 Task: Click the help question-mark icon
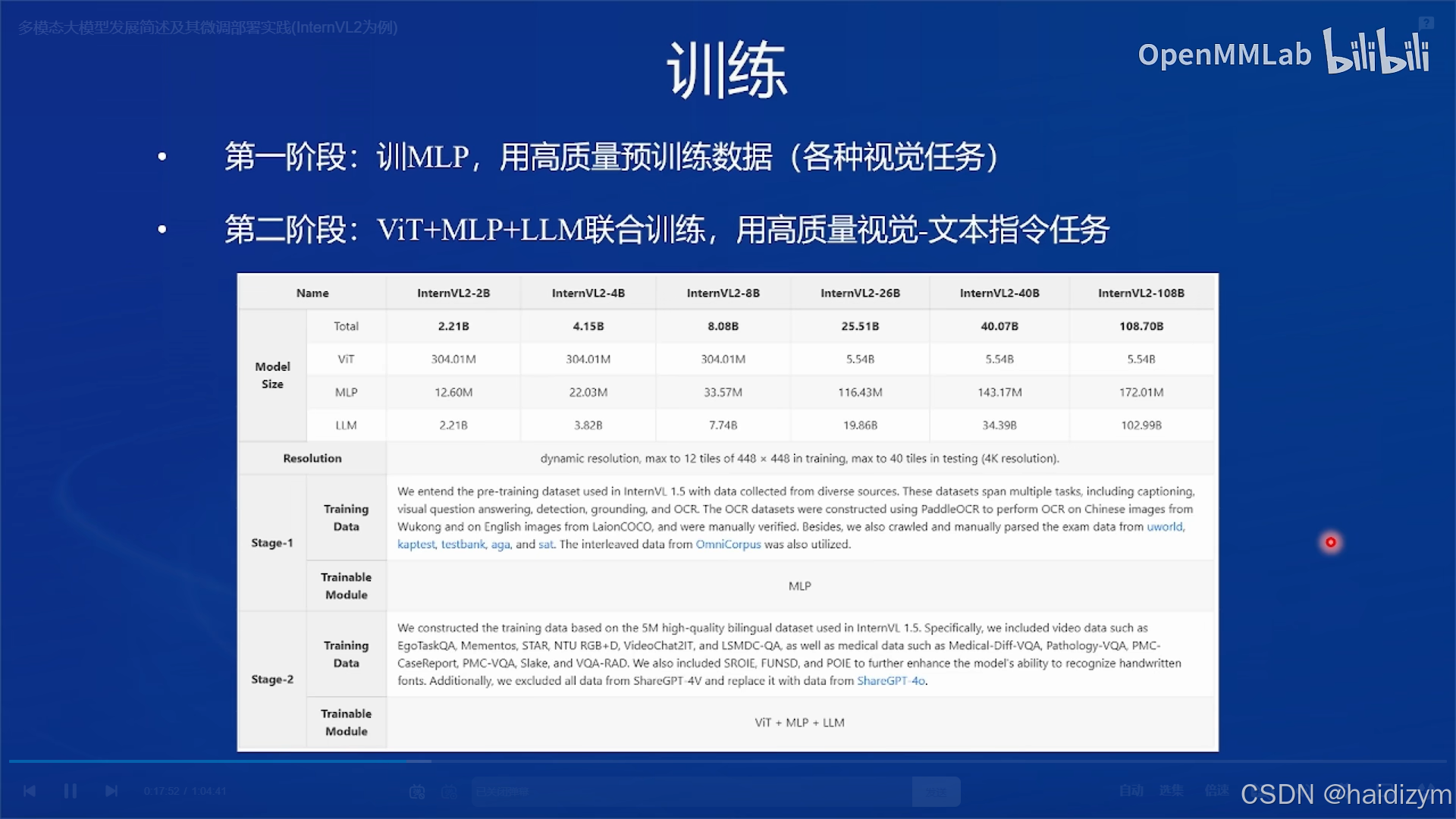coord(1426,23)
